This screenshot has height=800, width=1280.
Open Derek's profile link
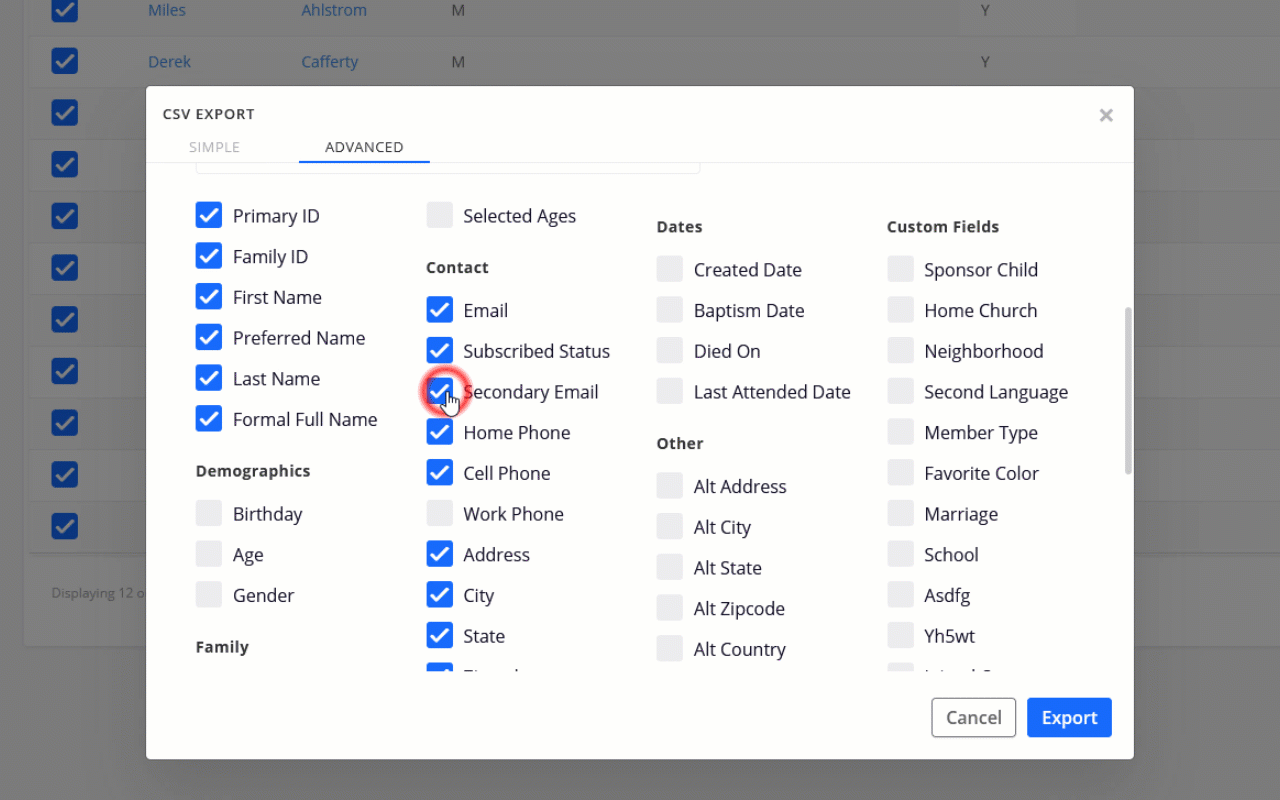169,62
